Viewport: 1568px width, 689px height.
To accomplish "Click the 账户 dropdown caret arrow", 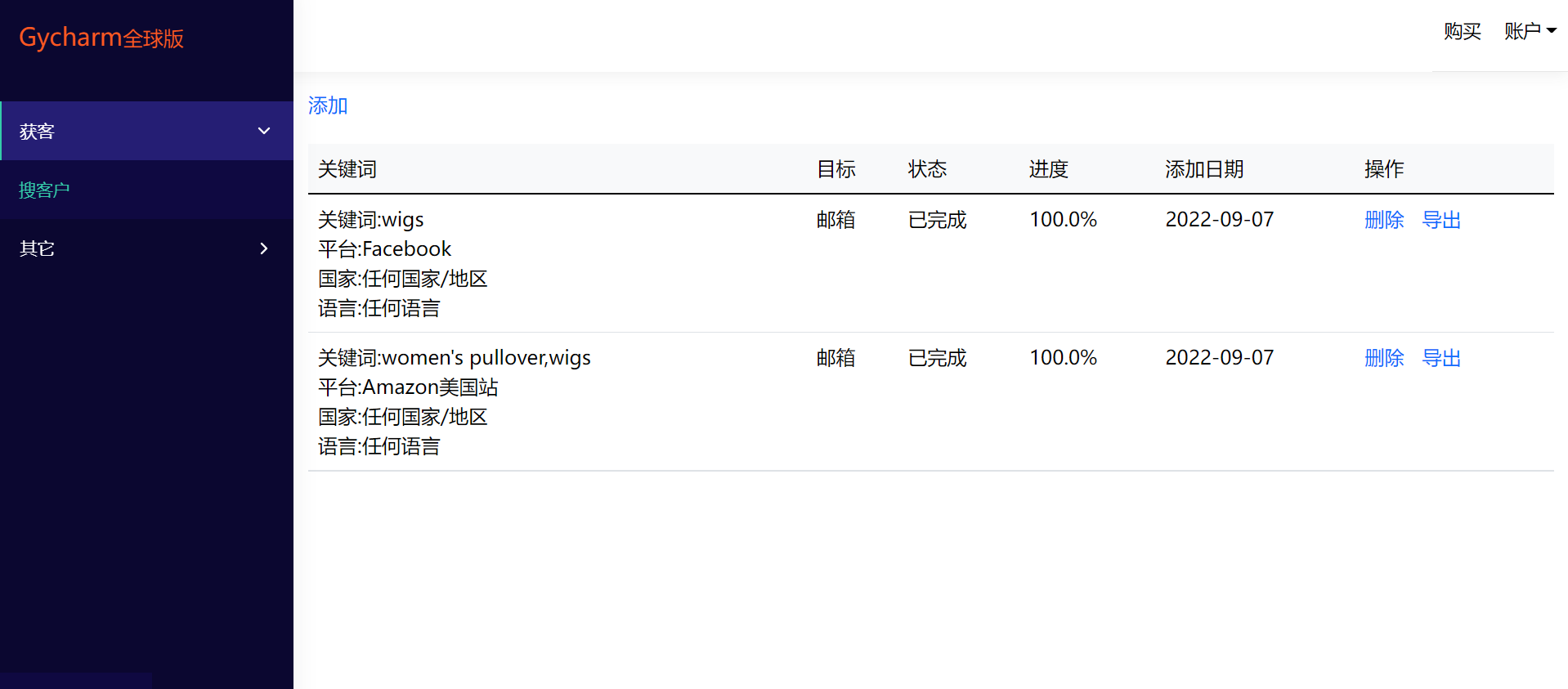I will 1551,31.
